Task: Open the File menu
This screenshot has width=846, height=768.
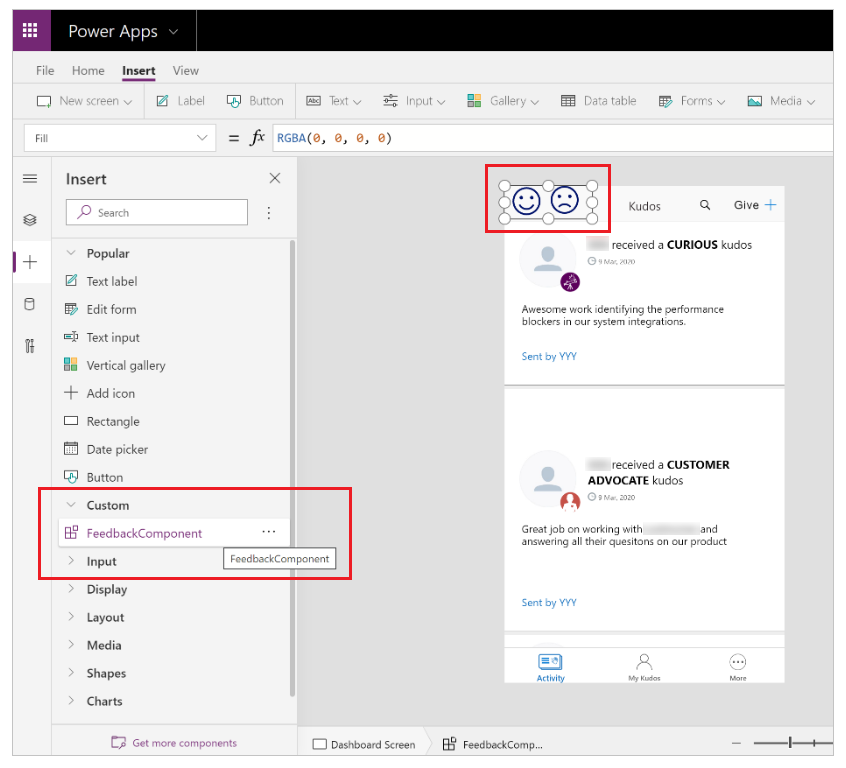Action: pos(44,70)
